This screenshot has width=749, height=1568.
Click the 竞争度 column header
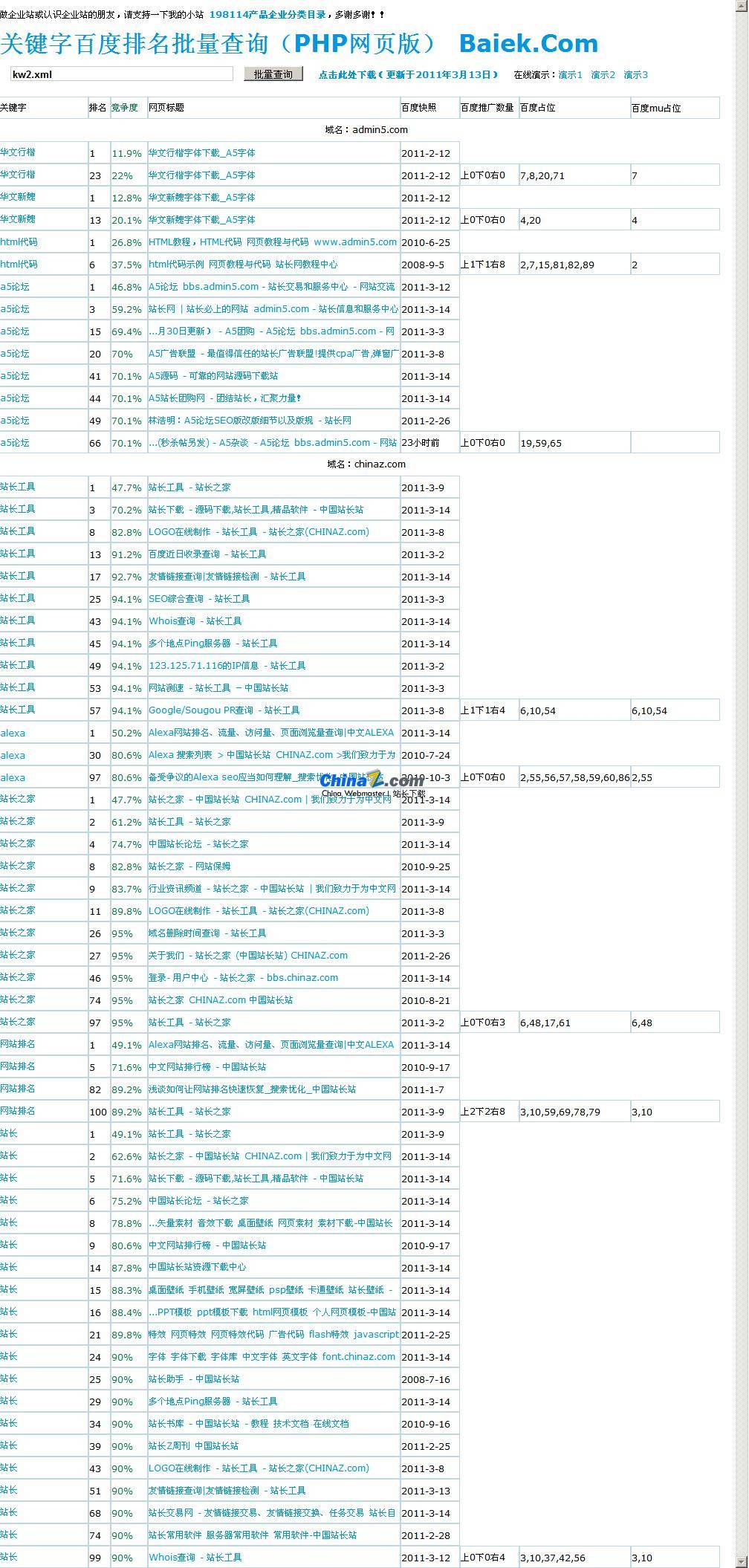pyautogui.click(x=125, y=108)
